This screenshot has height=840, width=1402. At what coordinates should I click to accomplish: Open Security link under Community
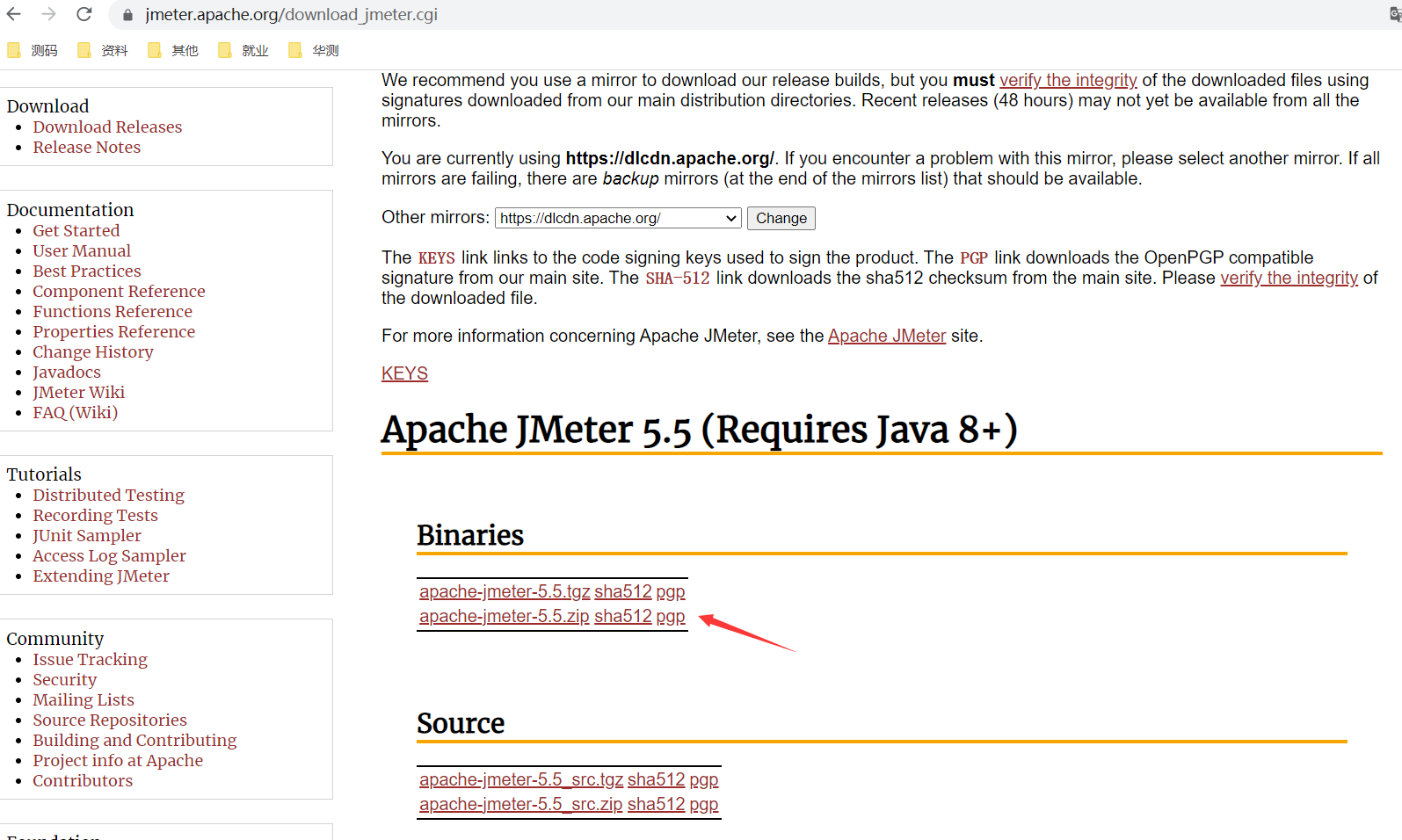click(64, 679)
